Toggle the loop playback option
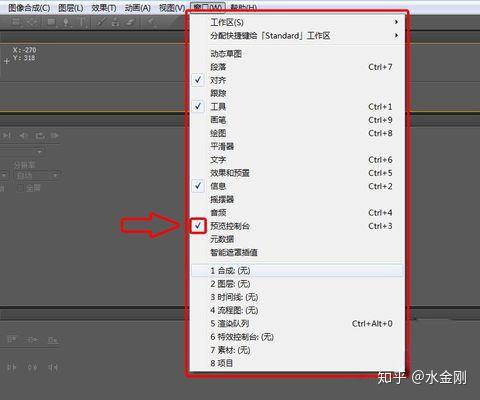The width and height of the screenshot is (480, 400). pyautogui.click(x=40, y=136)
